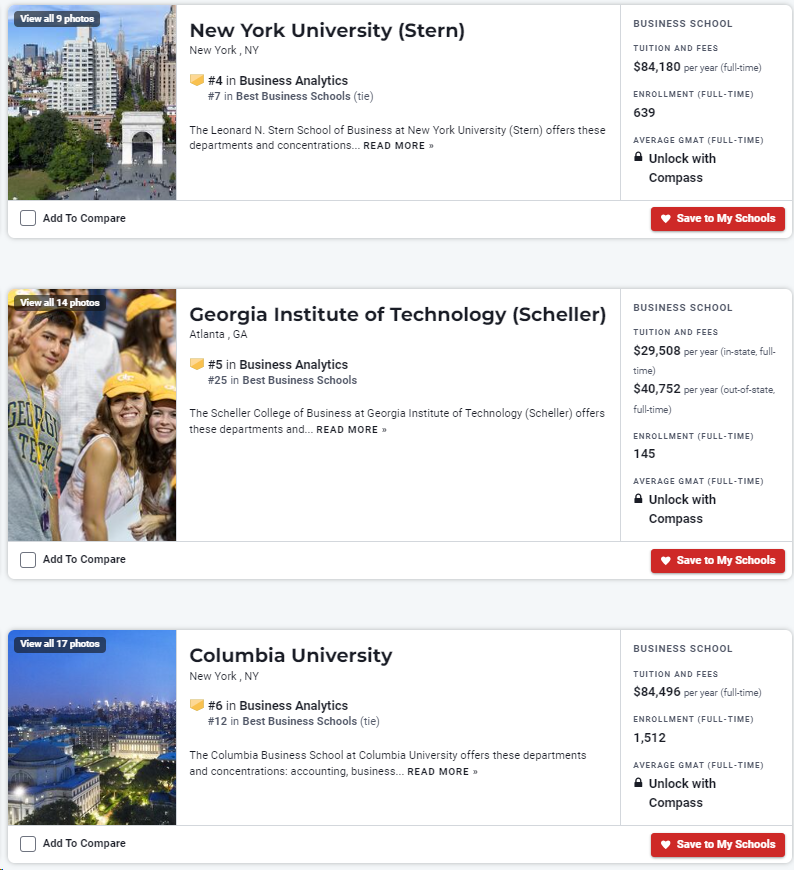Select the enrollment value 145
The width and height of the screenshot is (794, 870).
644,454
